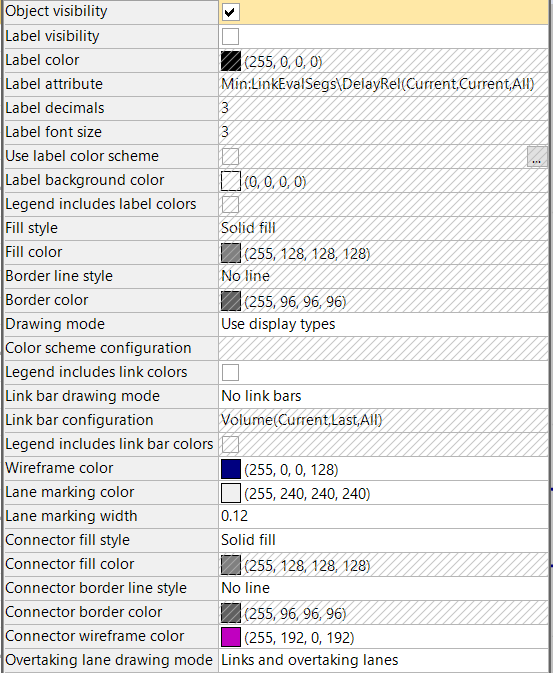Click the Connector fill color swatch
The height and width of the screenshot is (673, 553).
(231, 565)
